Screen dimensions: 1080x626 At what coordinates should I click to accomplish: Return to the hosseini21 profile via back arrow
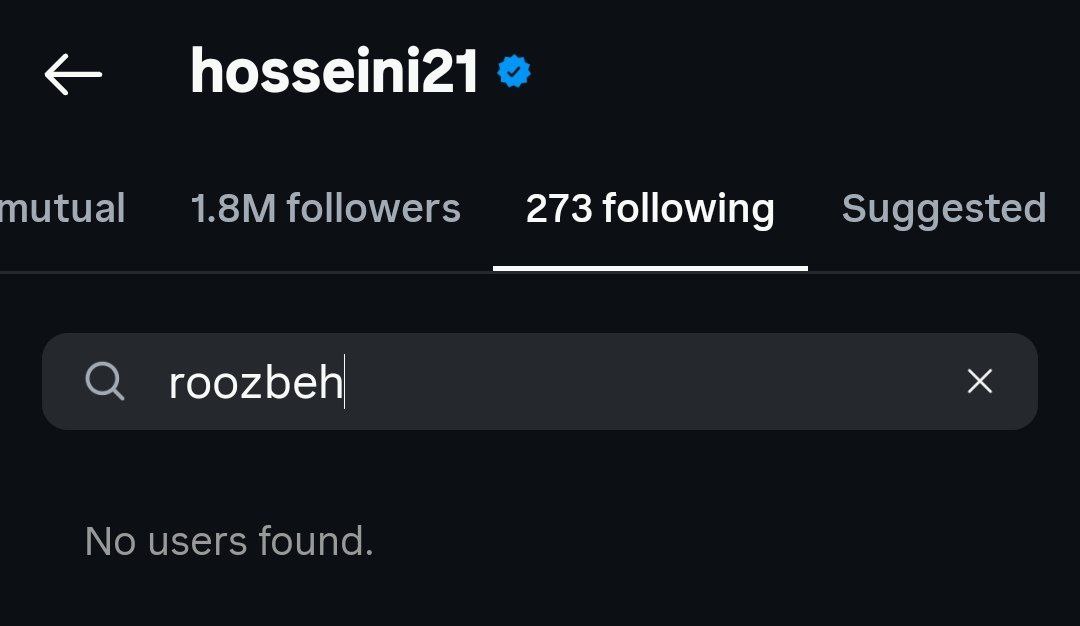[73, 74]
